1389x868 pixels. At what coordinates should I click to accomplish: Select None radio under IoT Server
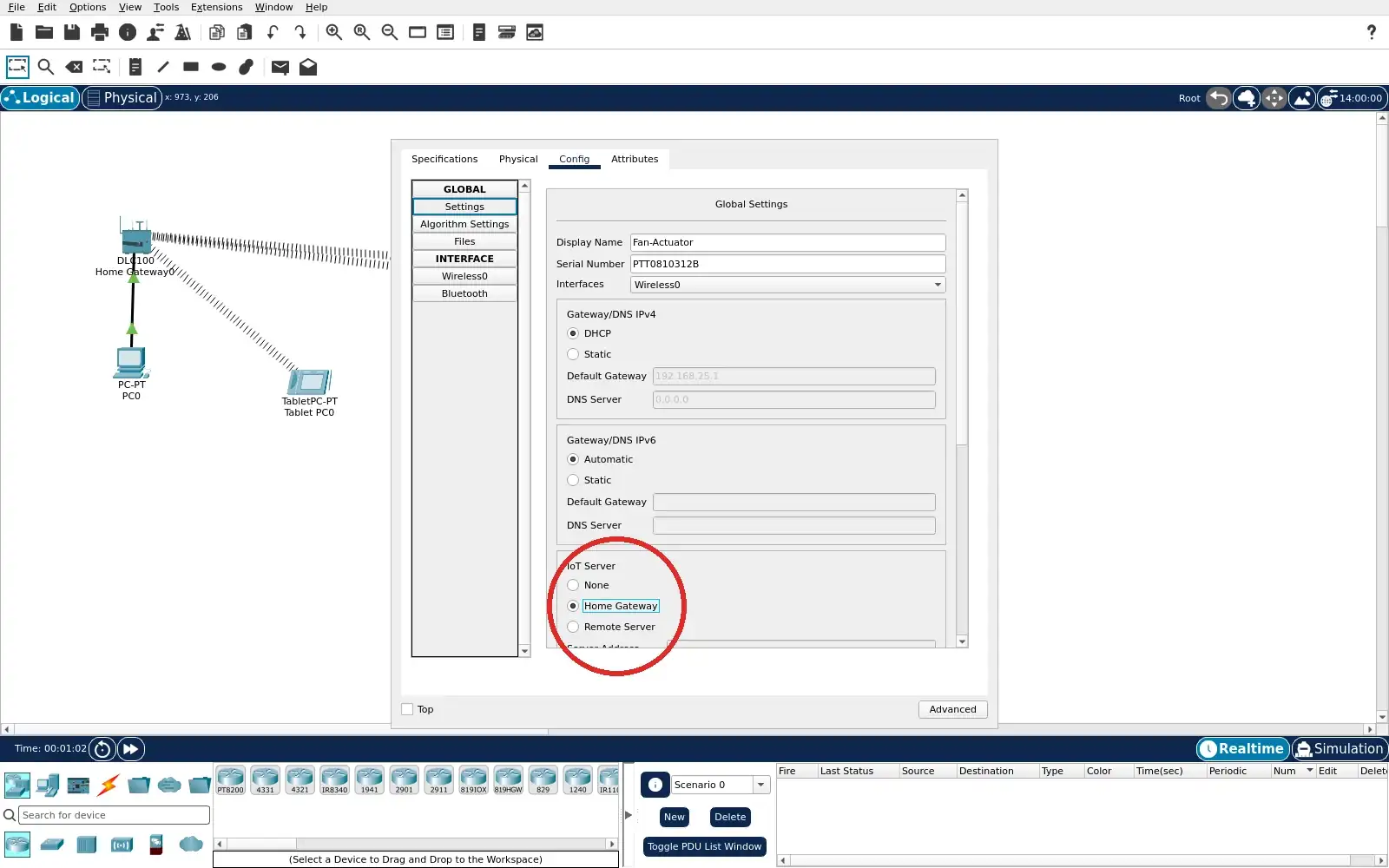pos(573,585)
